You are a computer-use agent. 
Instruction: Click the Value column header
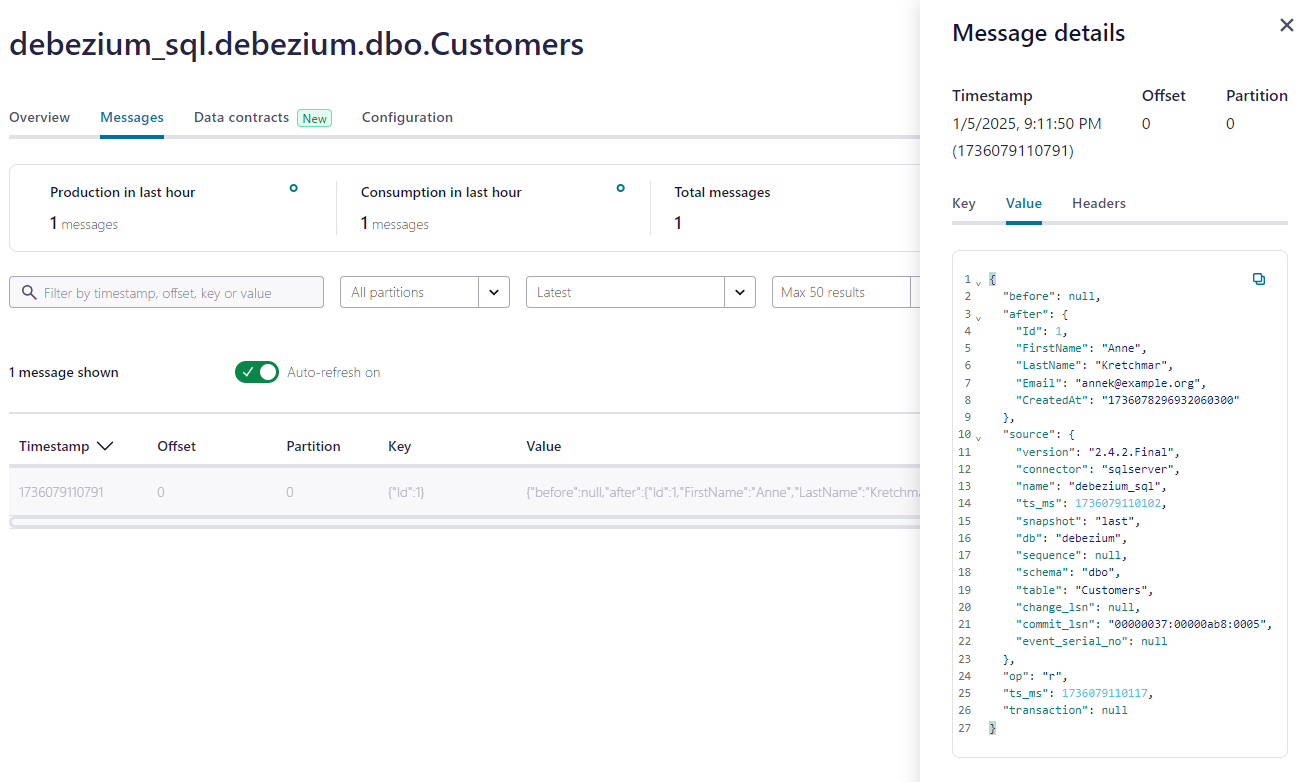543,446
